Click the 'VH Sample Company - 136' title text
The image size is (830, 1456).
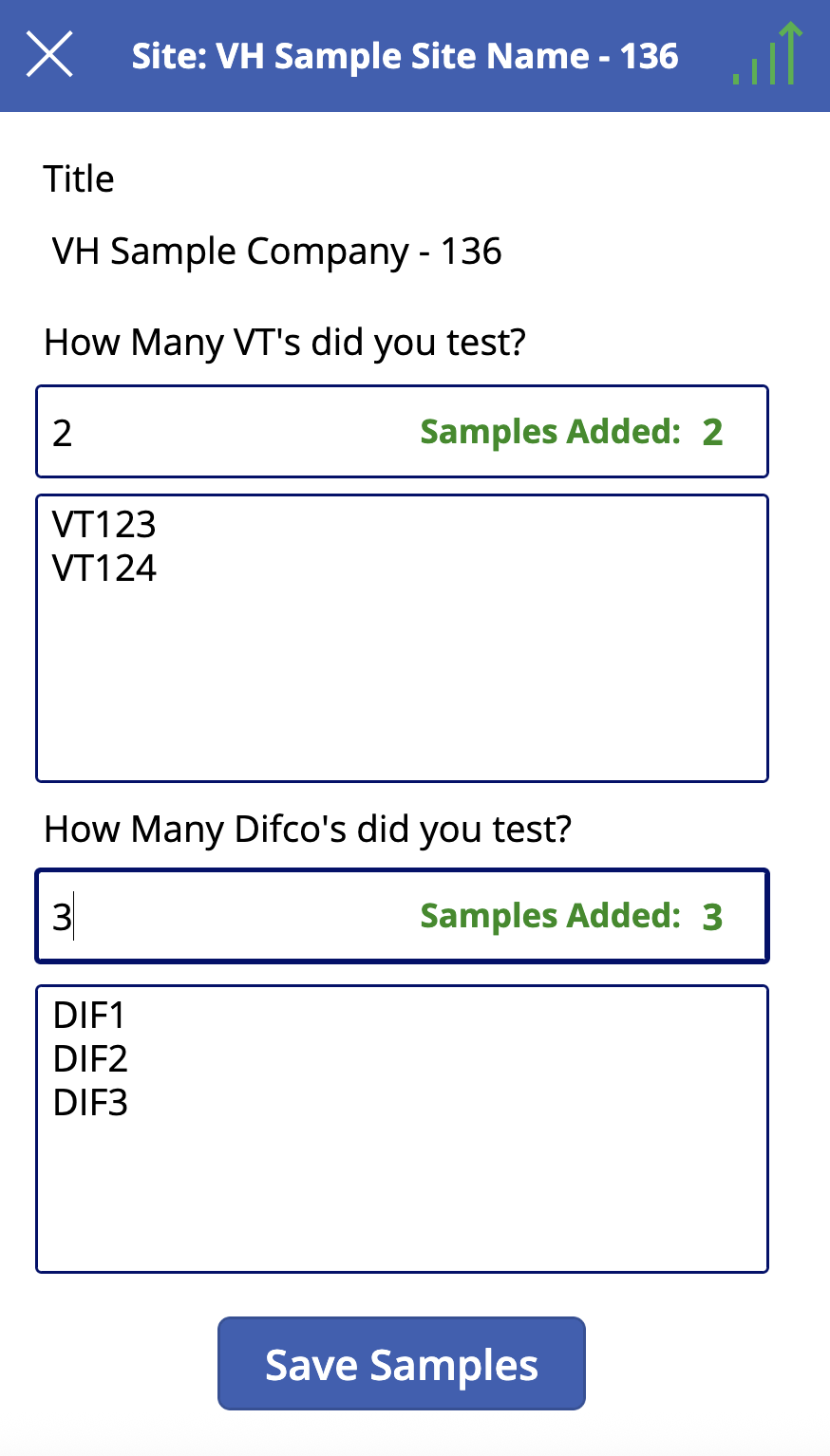(x=275, y=251)
